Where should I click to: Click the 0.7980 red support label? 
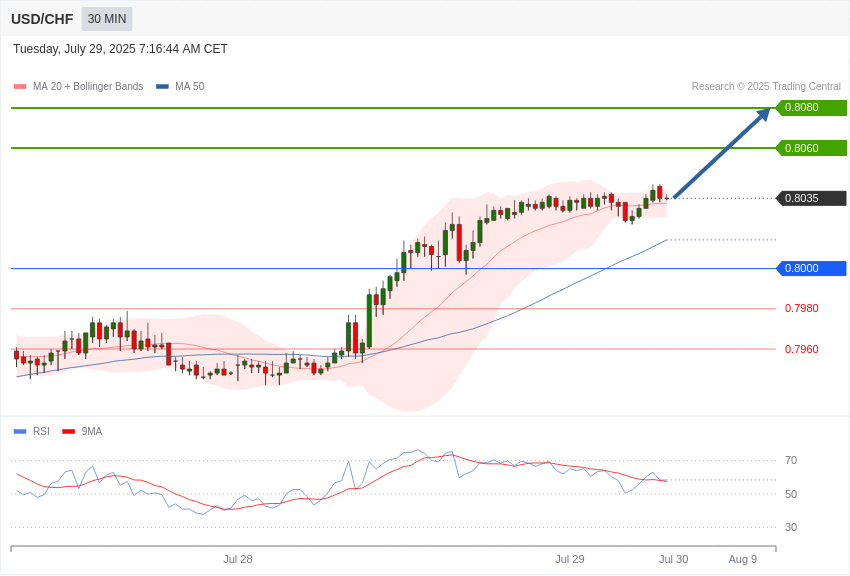(801, 308)
